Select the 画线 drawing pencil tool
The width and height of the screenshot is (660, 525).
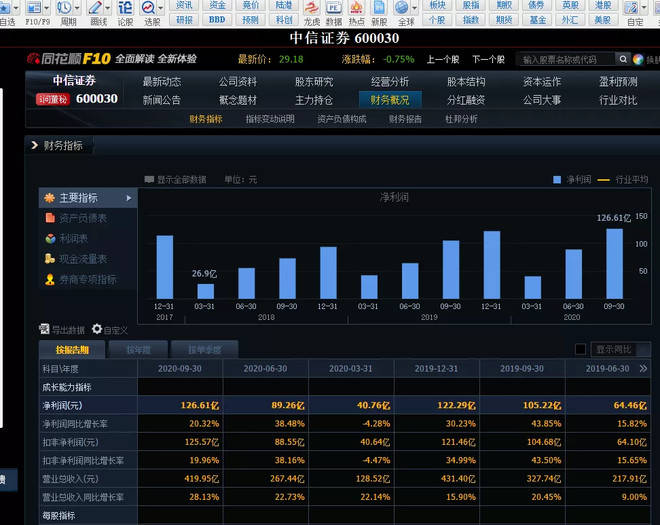pyautogui.click(x=95, y=8)
